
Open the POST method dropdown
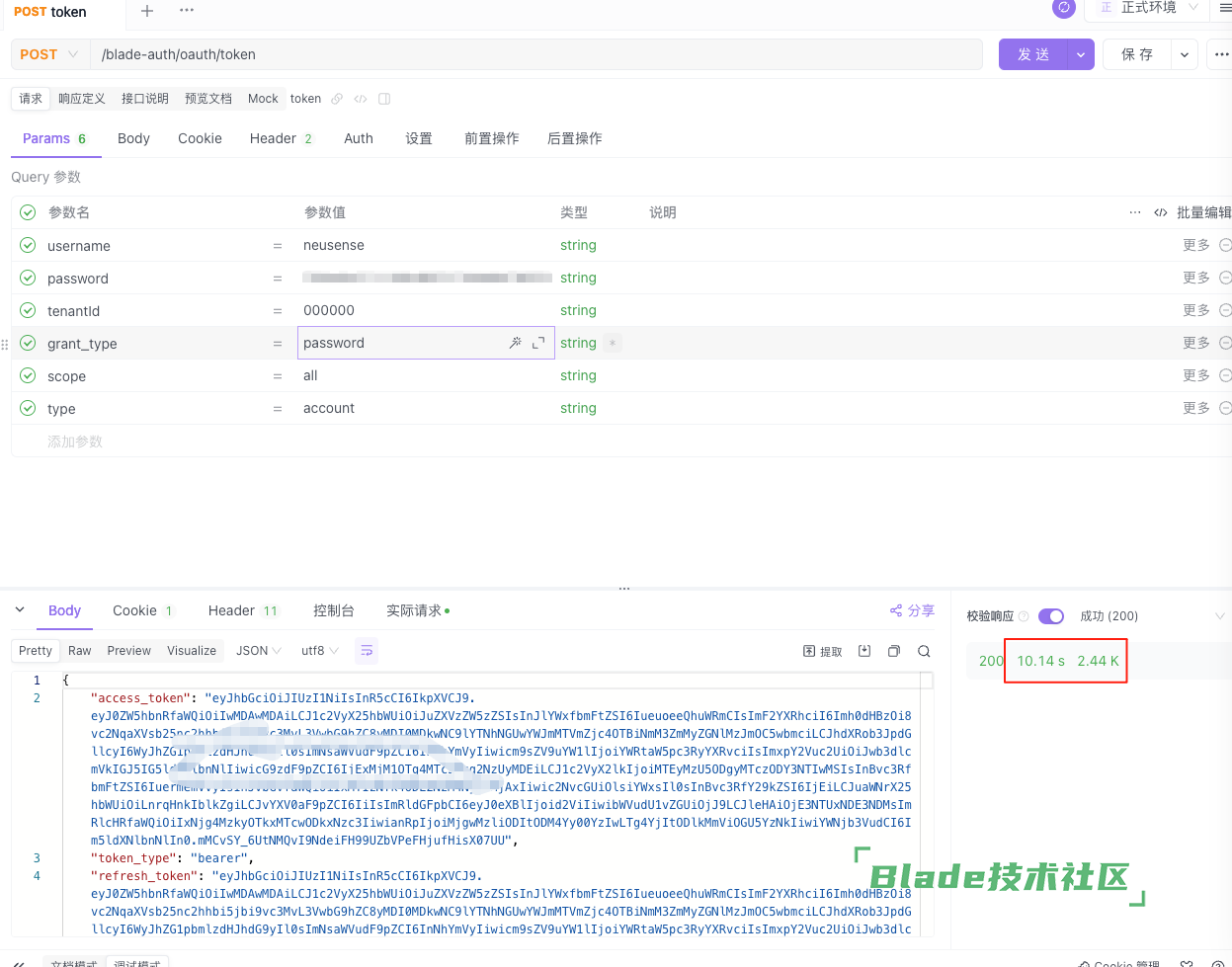pyautogui.click(x=49, y=54)
